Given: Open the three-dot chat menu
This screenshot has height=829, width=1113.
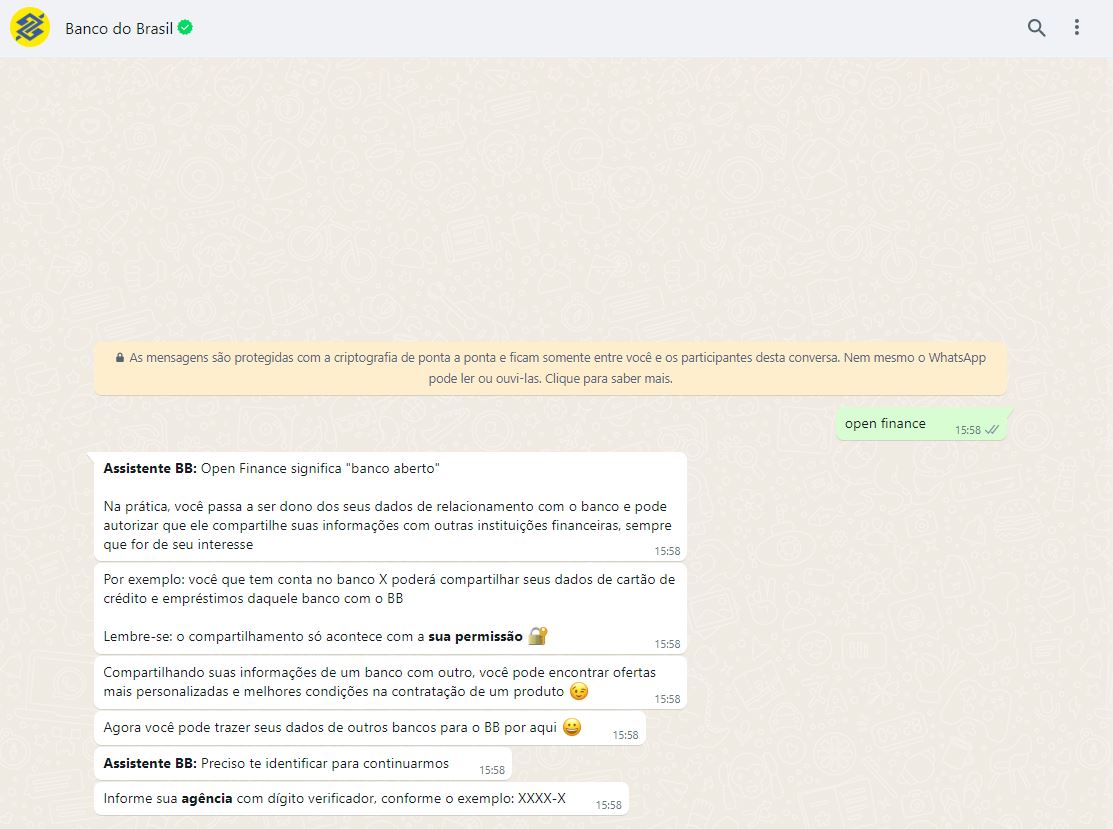Looking at the screenshot, I should pos(1077,28).
